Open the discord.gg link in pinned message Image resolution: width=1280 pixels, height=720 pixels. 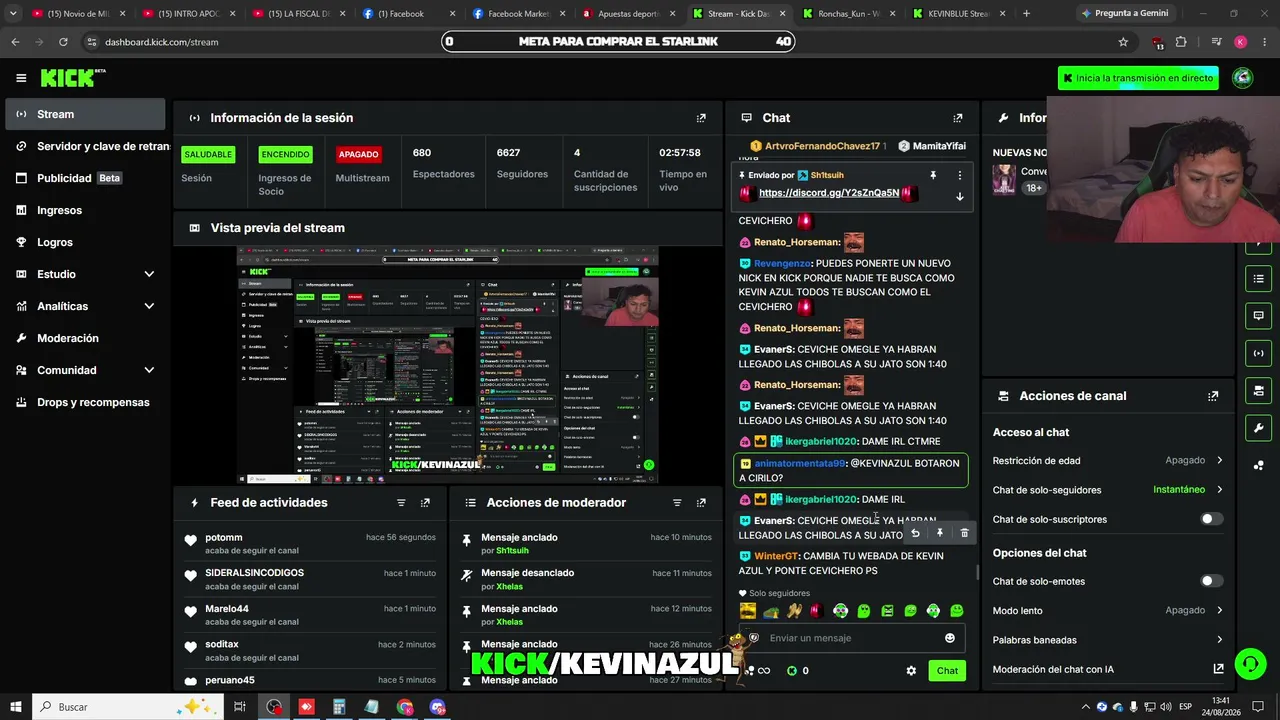tap(829, 193)
